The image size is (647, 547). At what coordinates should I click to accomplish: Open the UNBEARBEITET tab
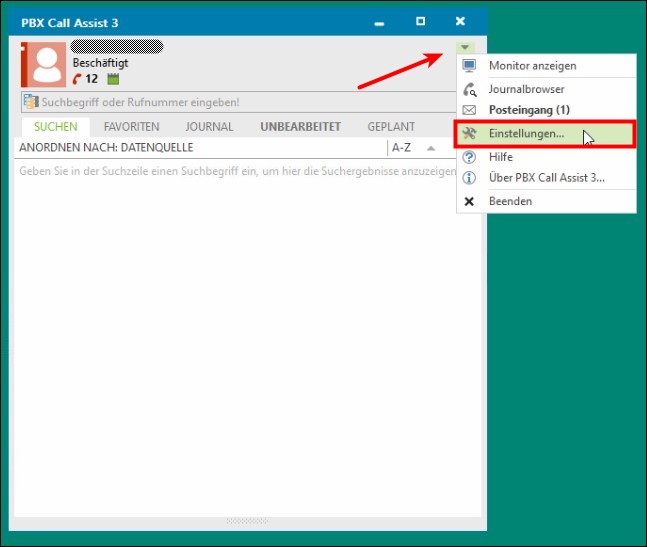click(x=300, y=127)
